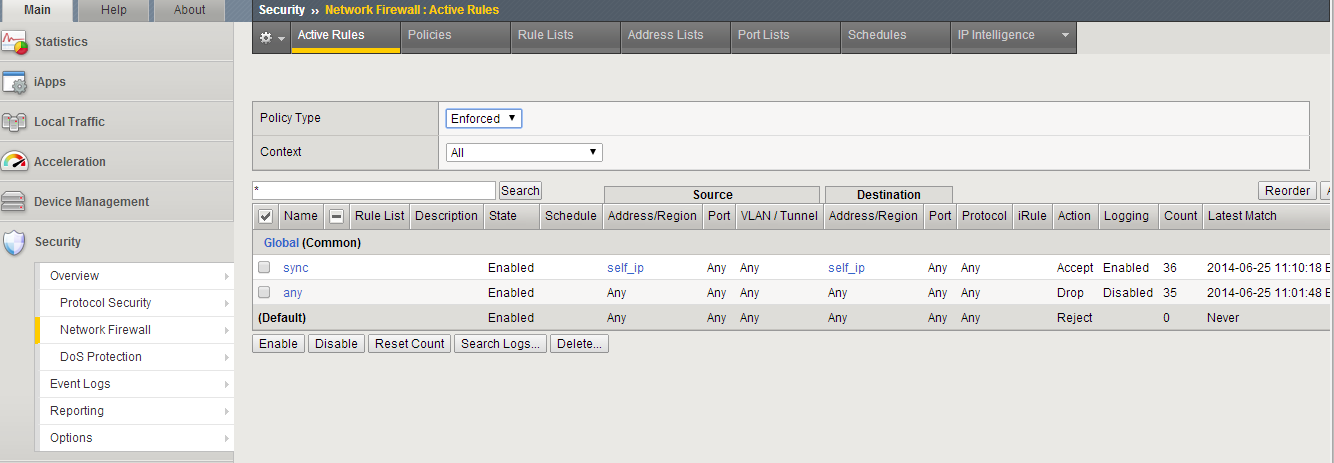
Task: Select Network Firewall in the Security submenu
Action: click(105, 330)
